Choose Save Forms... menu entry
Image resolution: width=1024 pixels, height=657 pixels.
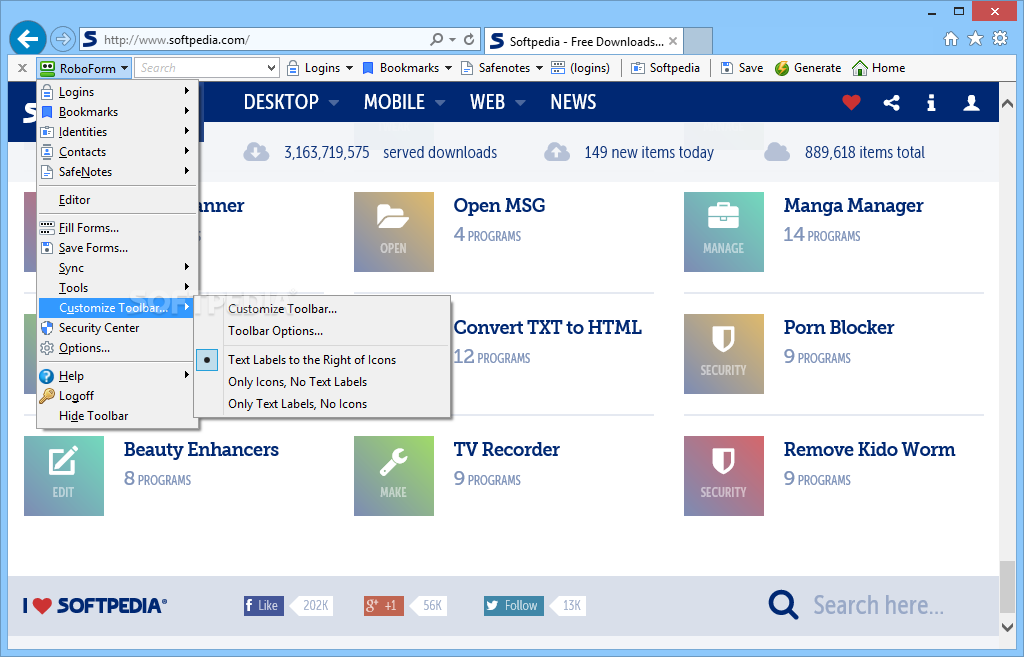tap(116, 248)
